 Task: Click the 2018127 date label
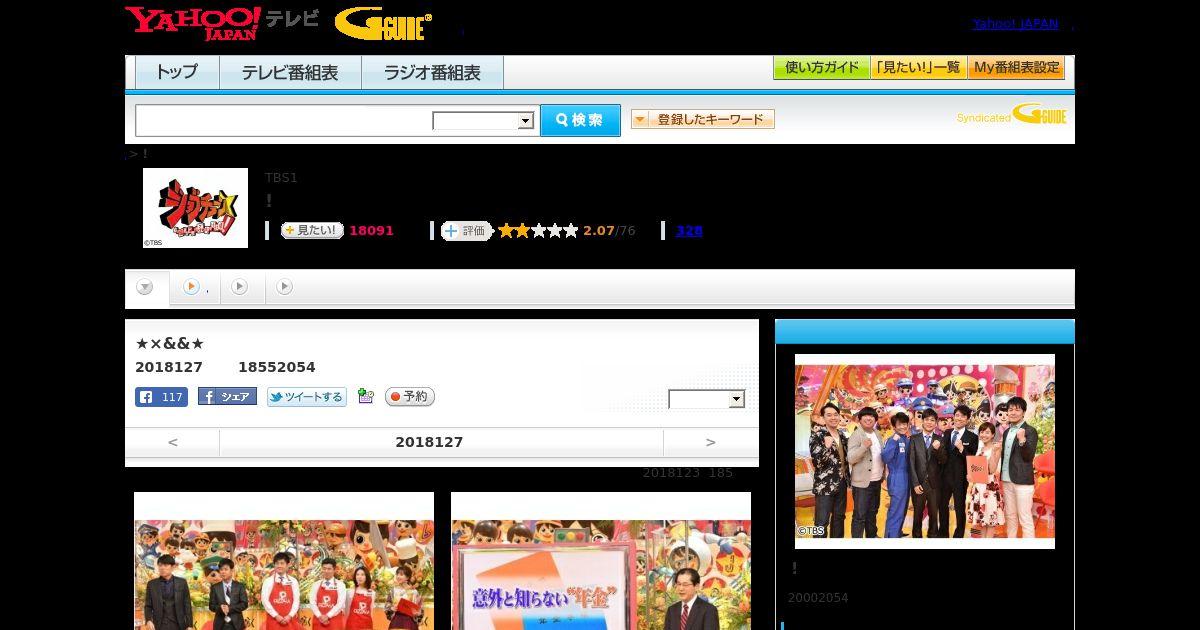(429, 442)
